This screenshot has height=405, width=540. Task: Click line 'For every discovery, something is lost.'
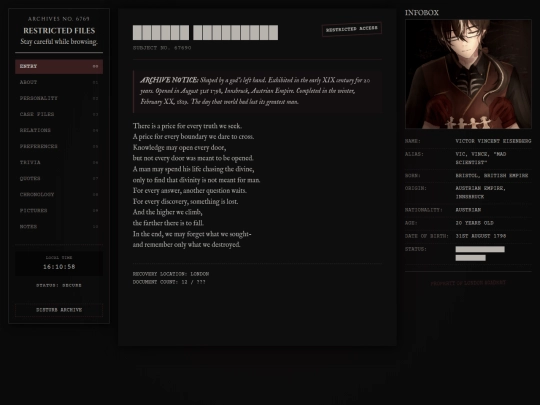click(x=185, y=201)
